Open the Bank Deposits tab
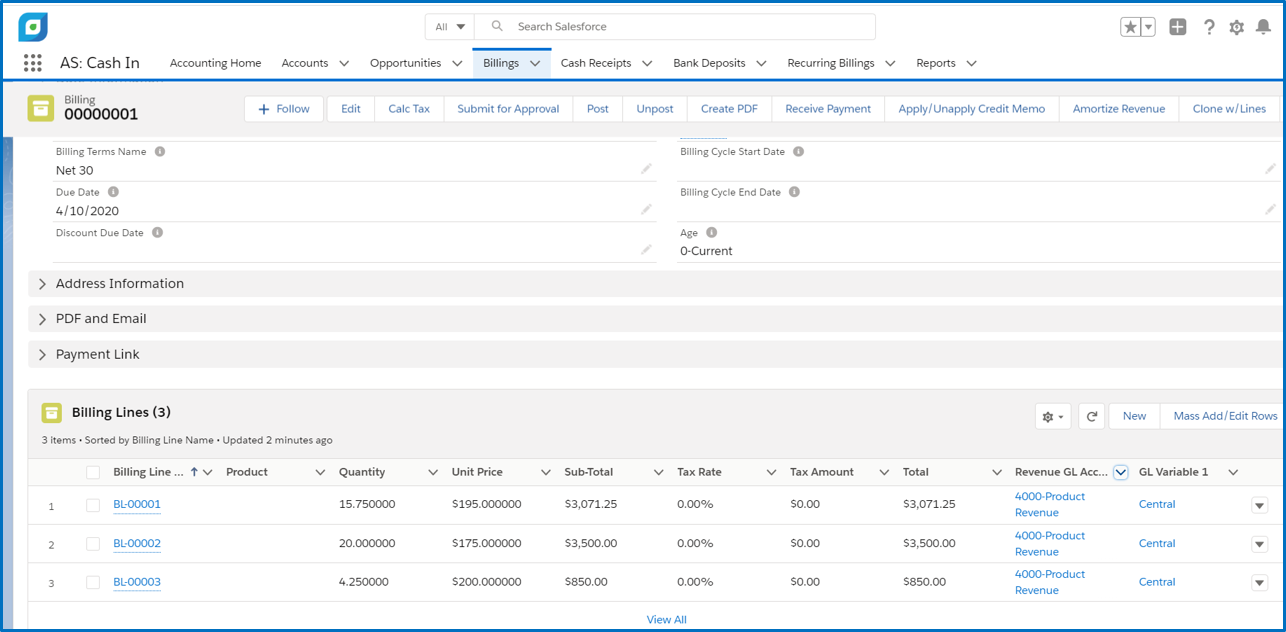Viewport: 1286px width, 632px height. pos(709,63)
